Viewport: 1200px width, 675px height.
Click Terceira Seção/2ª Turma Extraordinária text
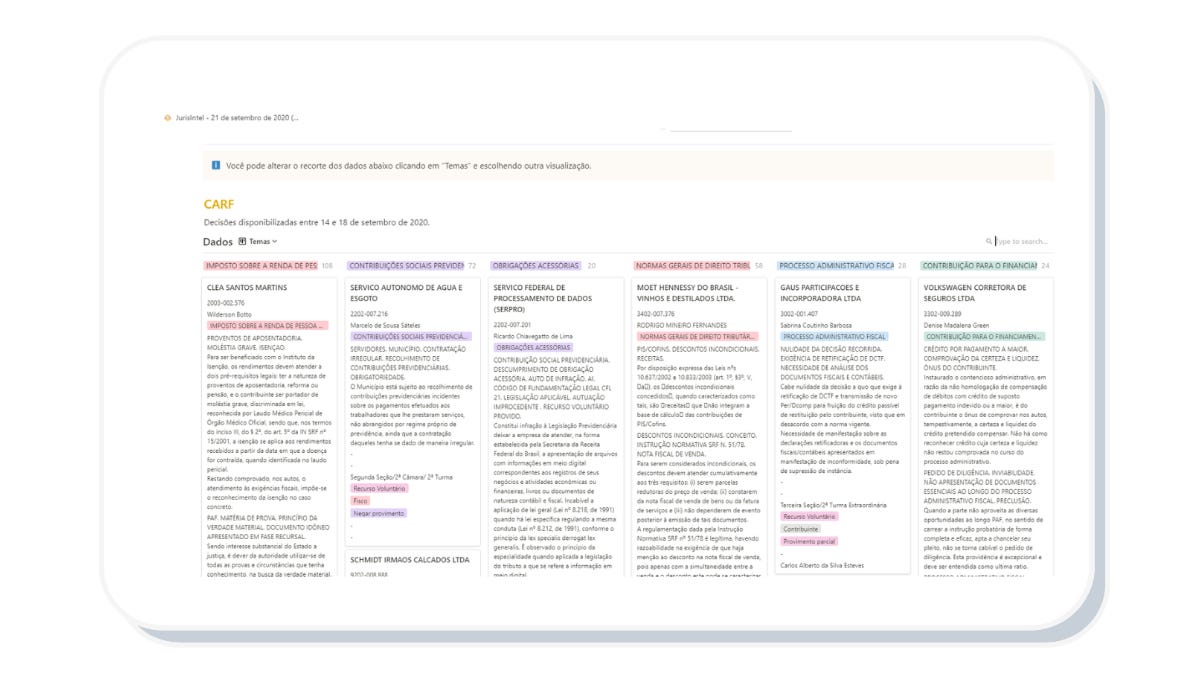[833, 504]
